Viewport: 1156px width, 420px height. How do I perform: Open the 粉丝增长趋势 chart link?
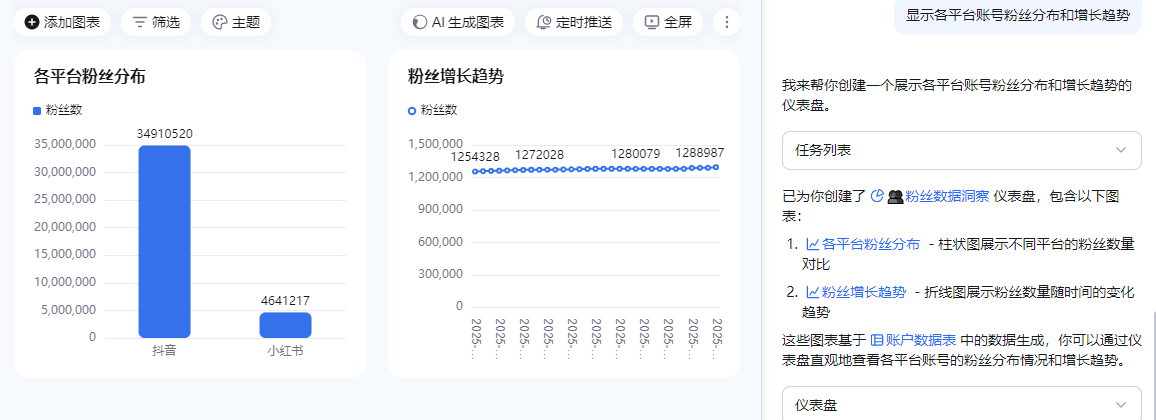tap(855, 293)
